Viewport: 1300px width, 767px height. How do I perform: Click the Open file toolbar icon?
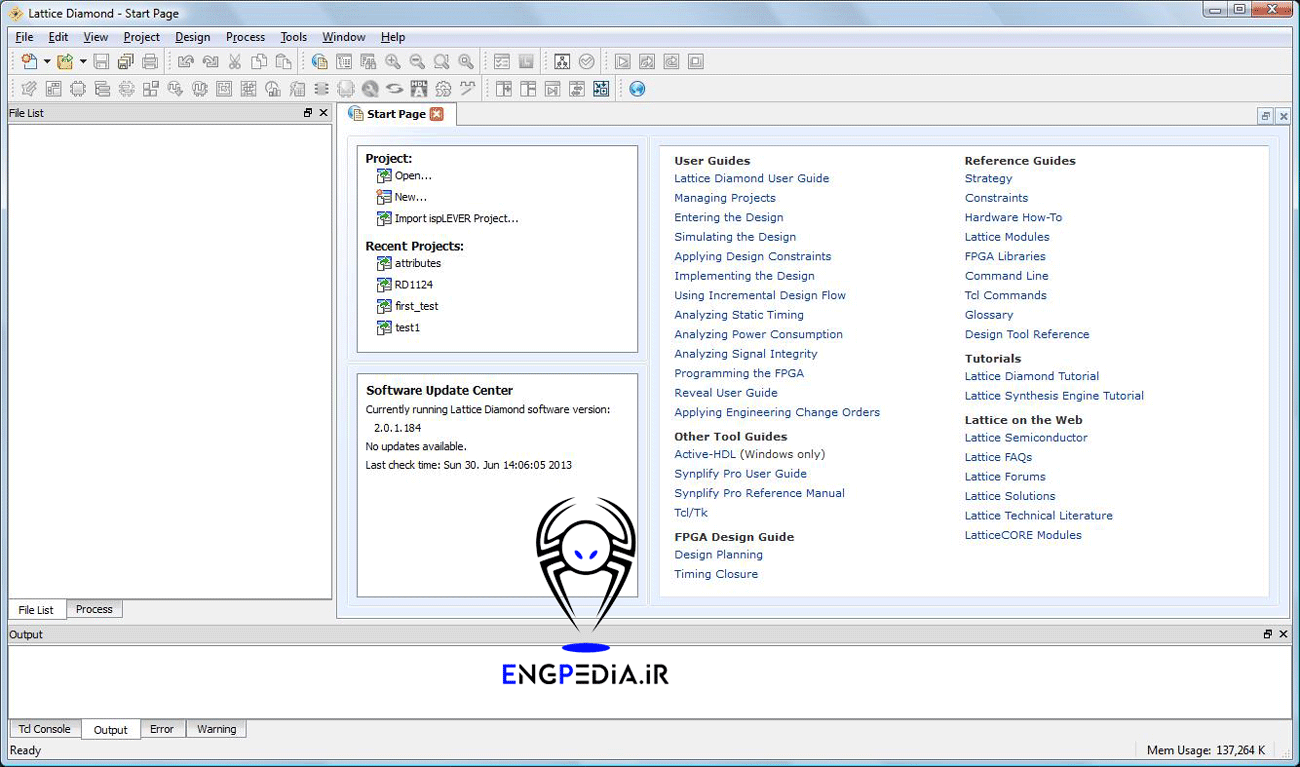[65, 62]
